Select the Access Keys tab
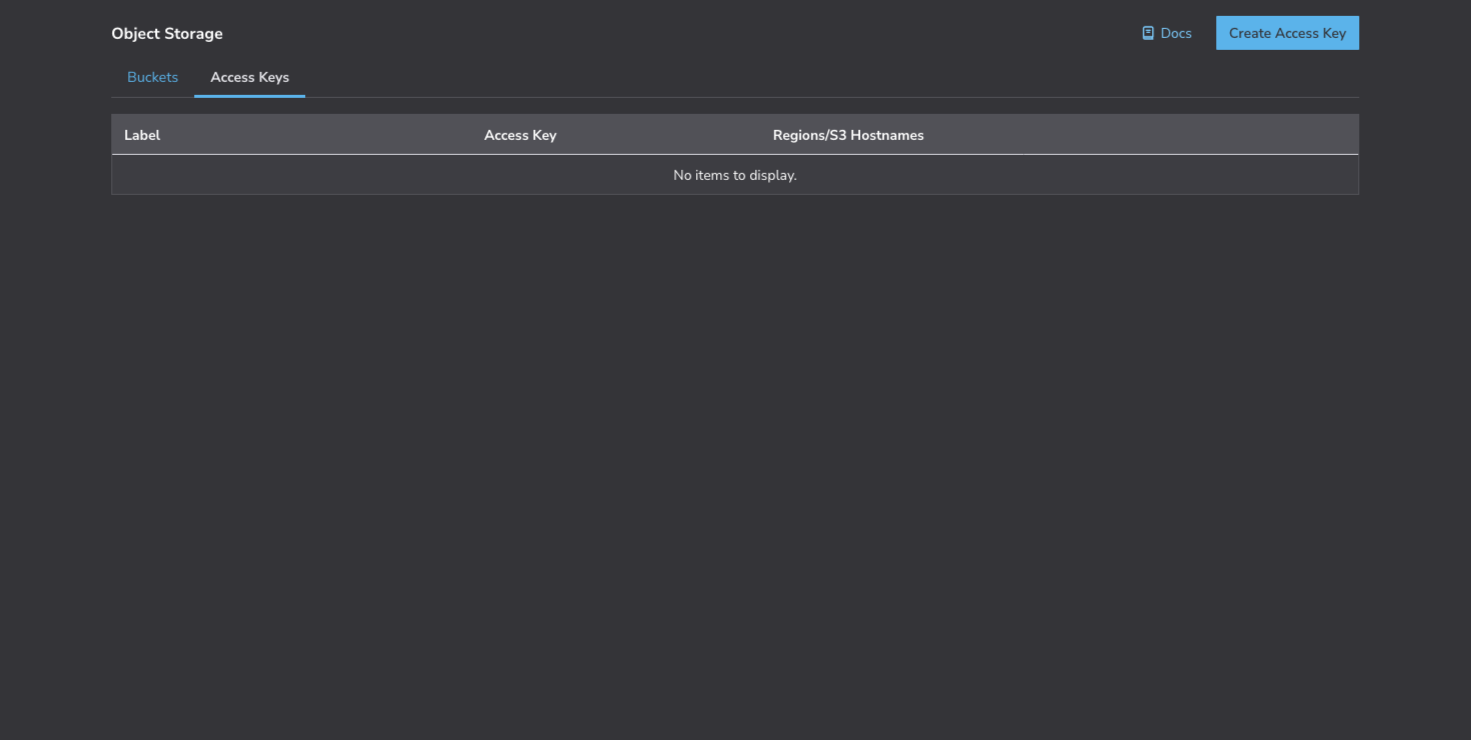Image resolution: width=1471 pixels, height=740 pixels. coord(249,77)
